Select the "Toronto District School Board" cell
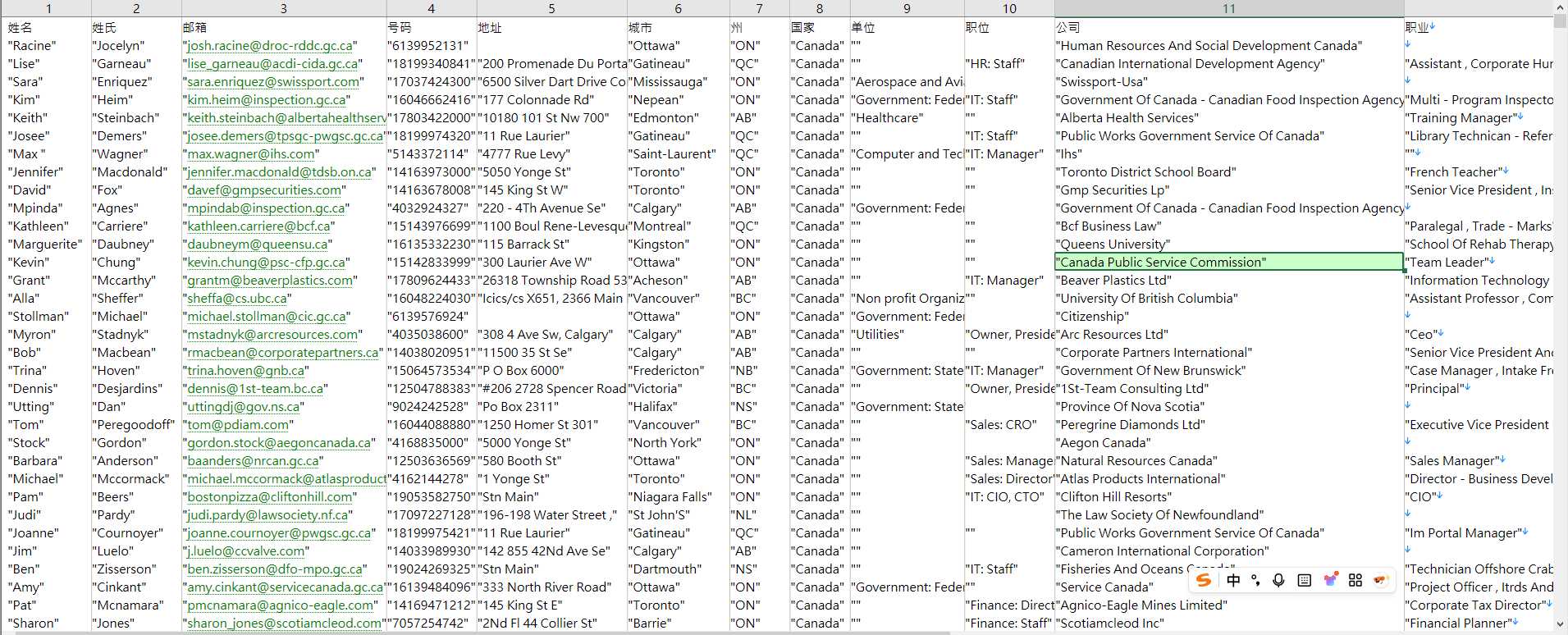1568x635 pixels. tap(1229, 172)
